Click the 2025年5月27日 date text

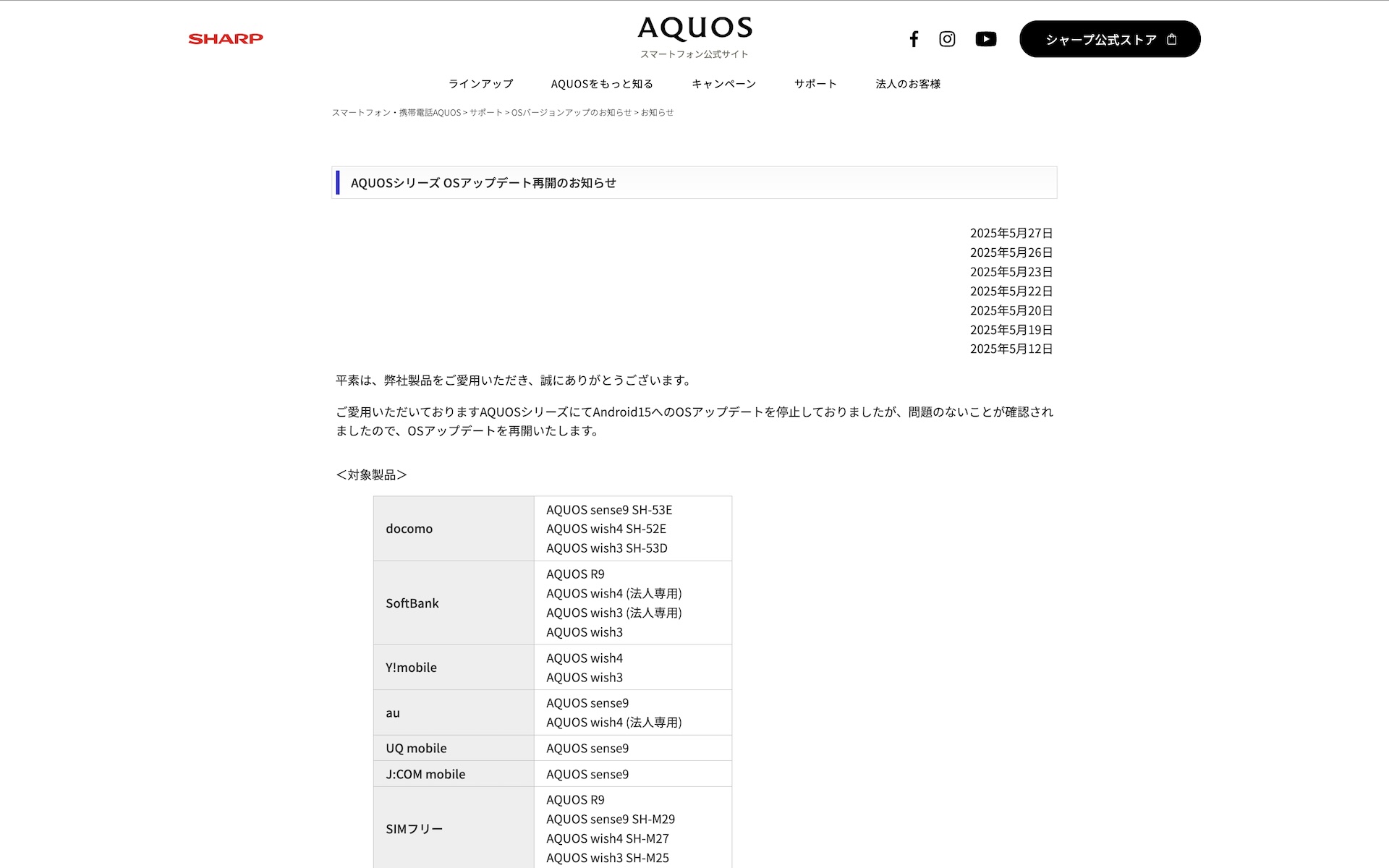point(1011,233)
